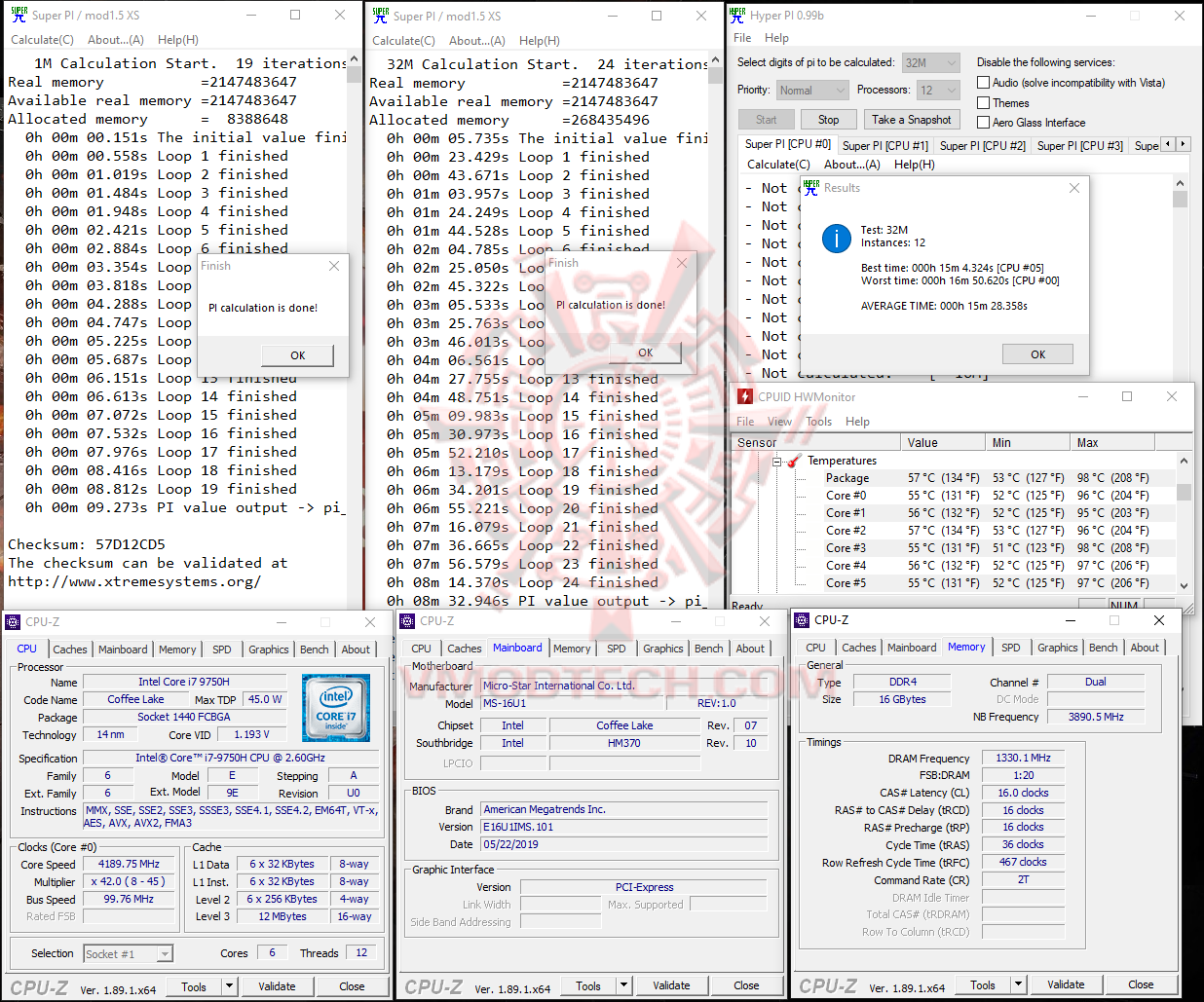Viewport: 1204px width, 1002px height.
Task: Open Tools dropdown arrow in left CPU-Z
Action: 230,985
